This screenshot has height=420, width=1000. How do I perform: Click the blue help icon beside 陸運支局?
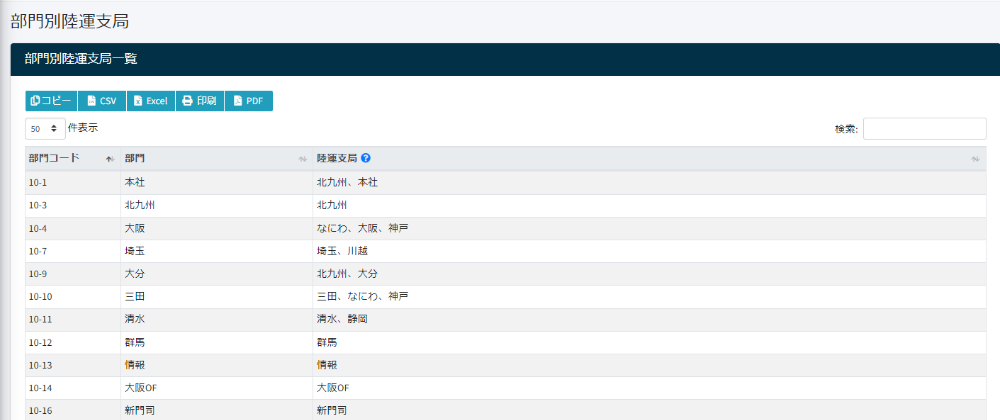366,159
